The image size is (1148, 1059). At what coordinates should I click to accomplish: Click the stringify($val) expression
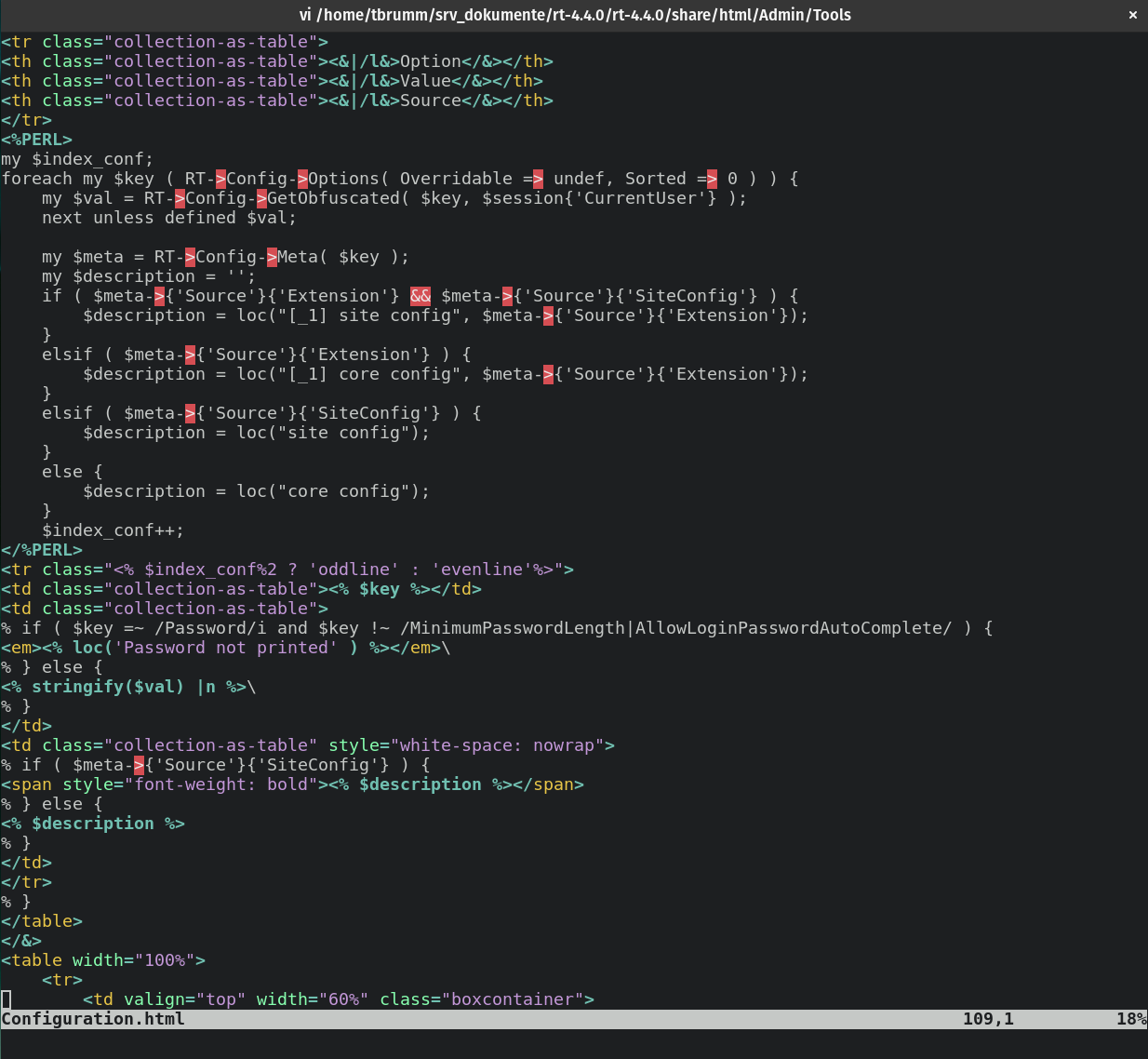point(108,687)
